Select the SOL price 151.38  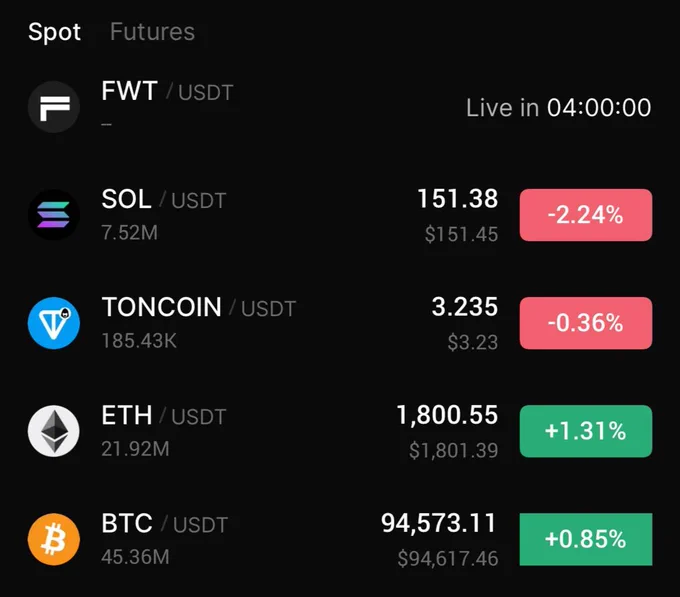(x=458, y=199)
